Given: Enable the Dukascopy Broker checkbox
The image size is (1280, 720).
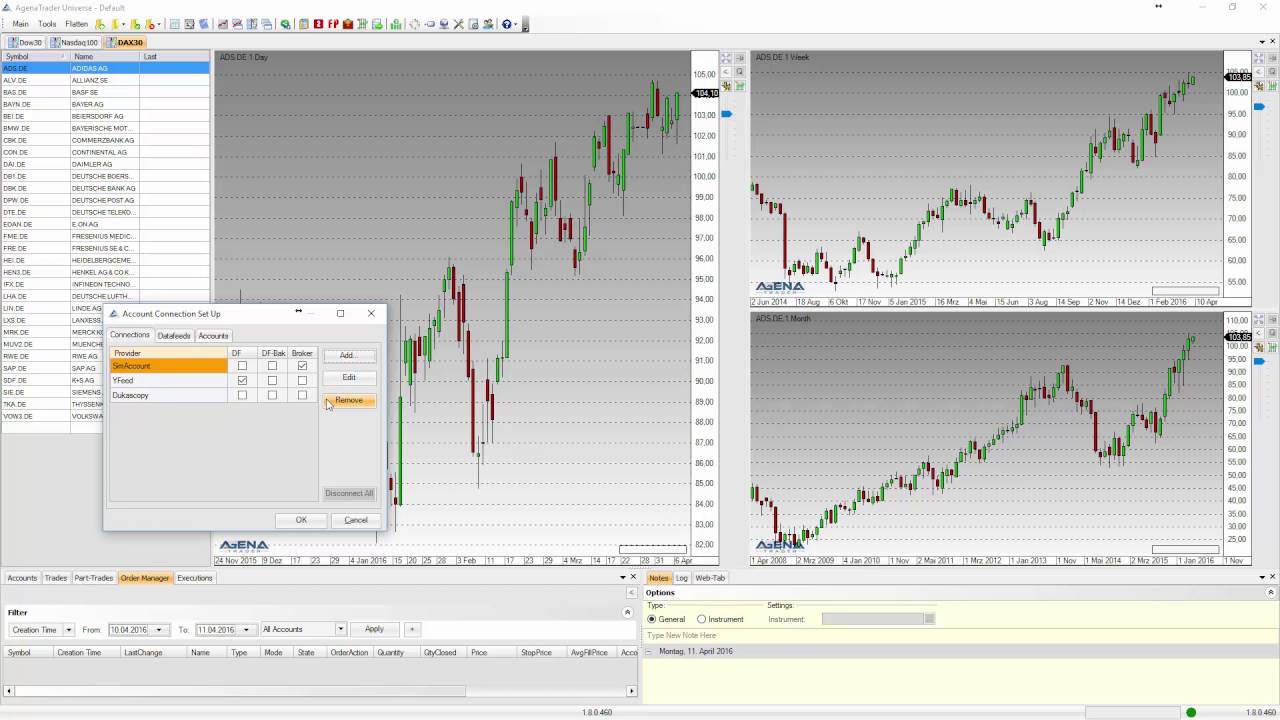Looking at the screenshot, I should (302, 395).
